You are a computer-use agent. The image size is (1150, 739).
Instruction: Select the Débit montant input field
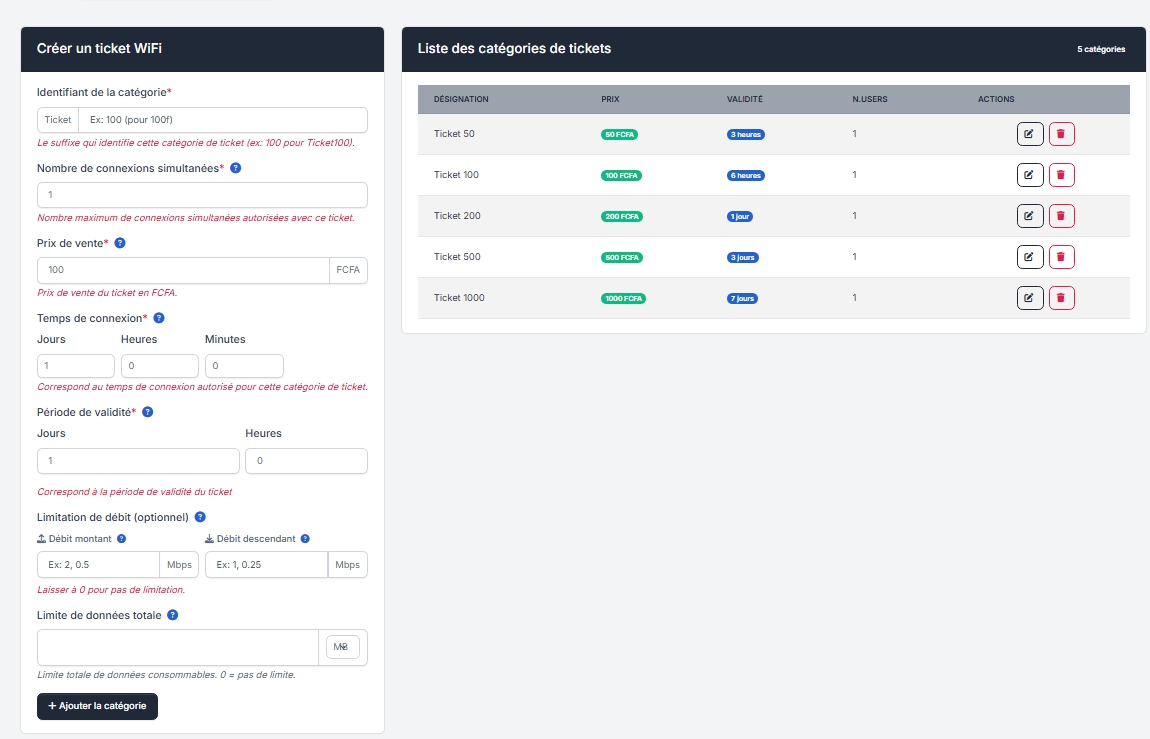point(98,565)
